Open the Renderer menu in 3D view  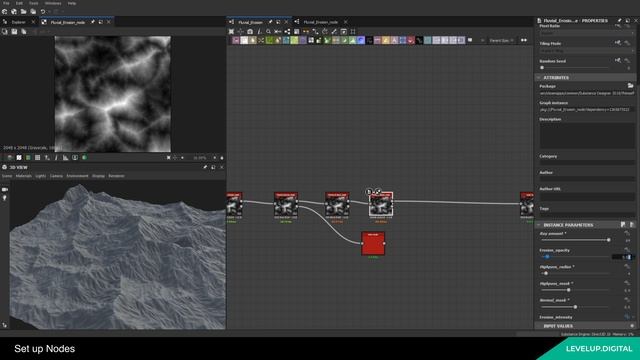tap(116, 176)
